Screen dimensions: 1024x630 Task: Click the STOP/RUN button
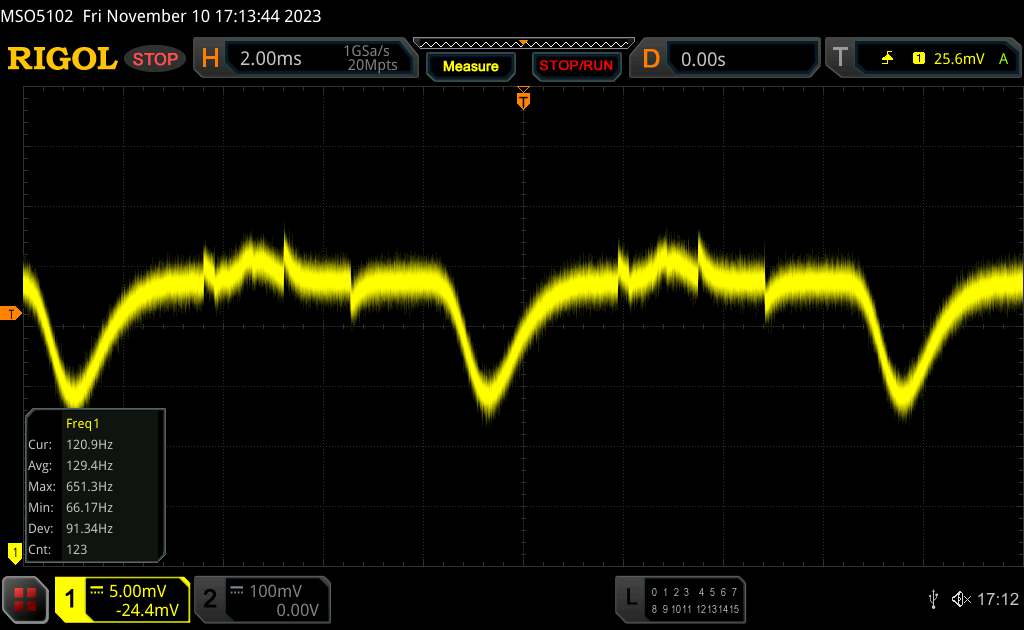coord(576,66)
